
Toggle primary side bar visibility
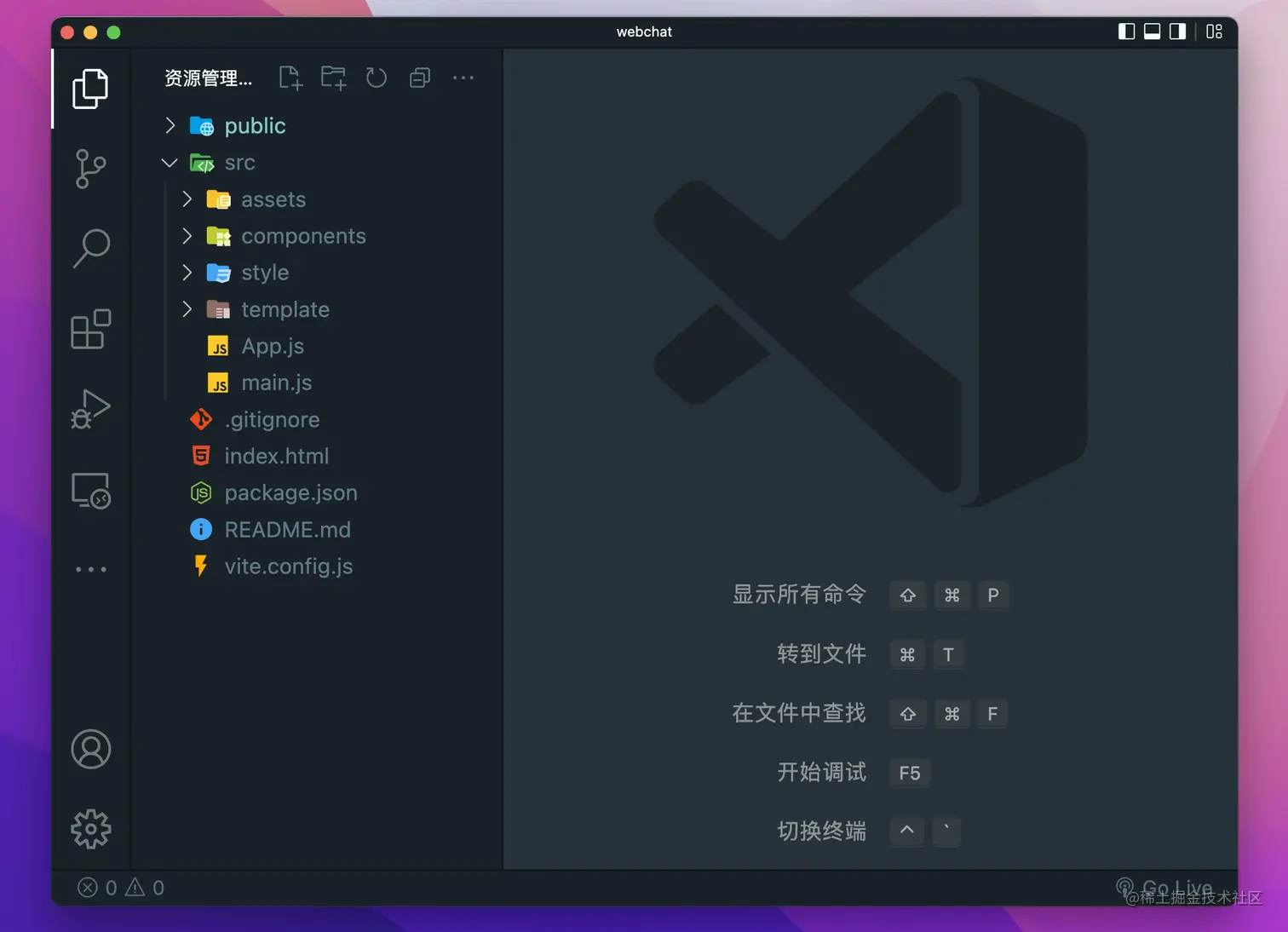click(x=1126, y=32)
